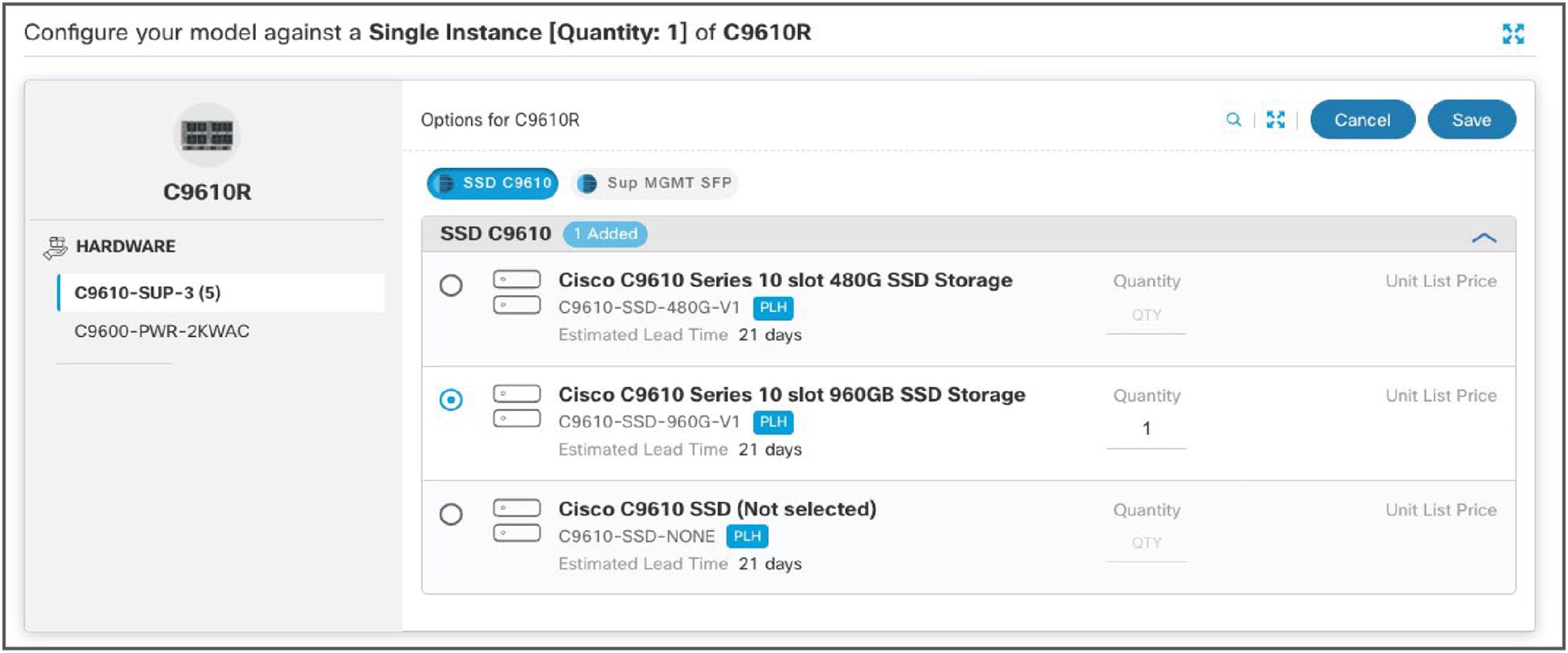Click the Save button
Screen dimensions: 1568x653
tap(1472, 120)
